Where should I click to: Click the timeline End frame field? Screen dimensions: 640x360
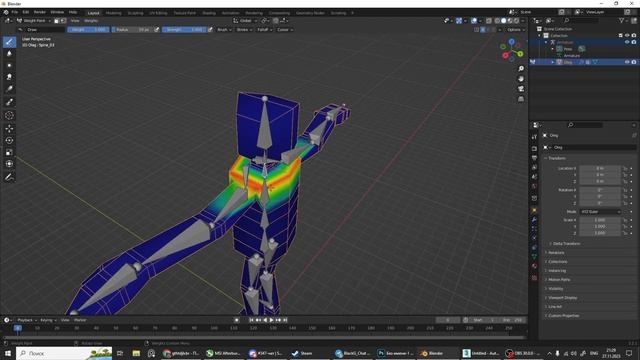[513, 320]
